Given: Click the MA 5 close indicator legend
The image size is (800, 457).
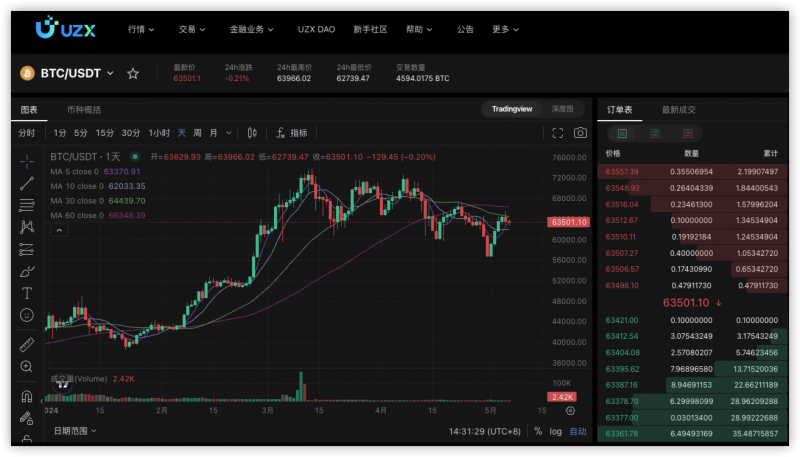Looking at the screenshot, I should pyautogui.click(x=95, y=171).
